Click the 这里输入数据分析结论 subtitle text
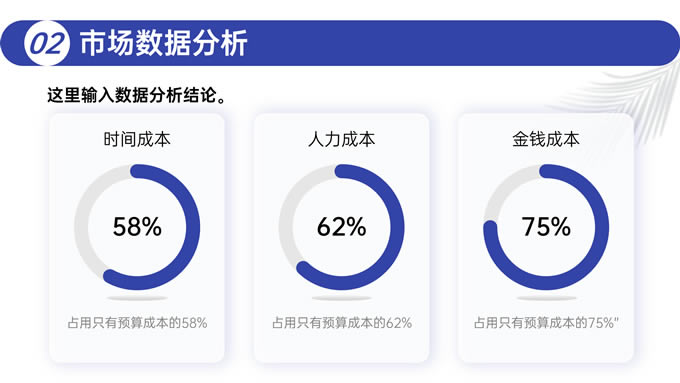680x383 pixels. 137,95
